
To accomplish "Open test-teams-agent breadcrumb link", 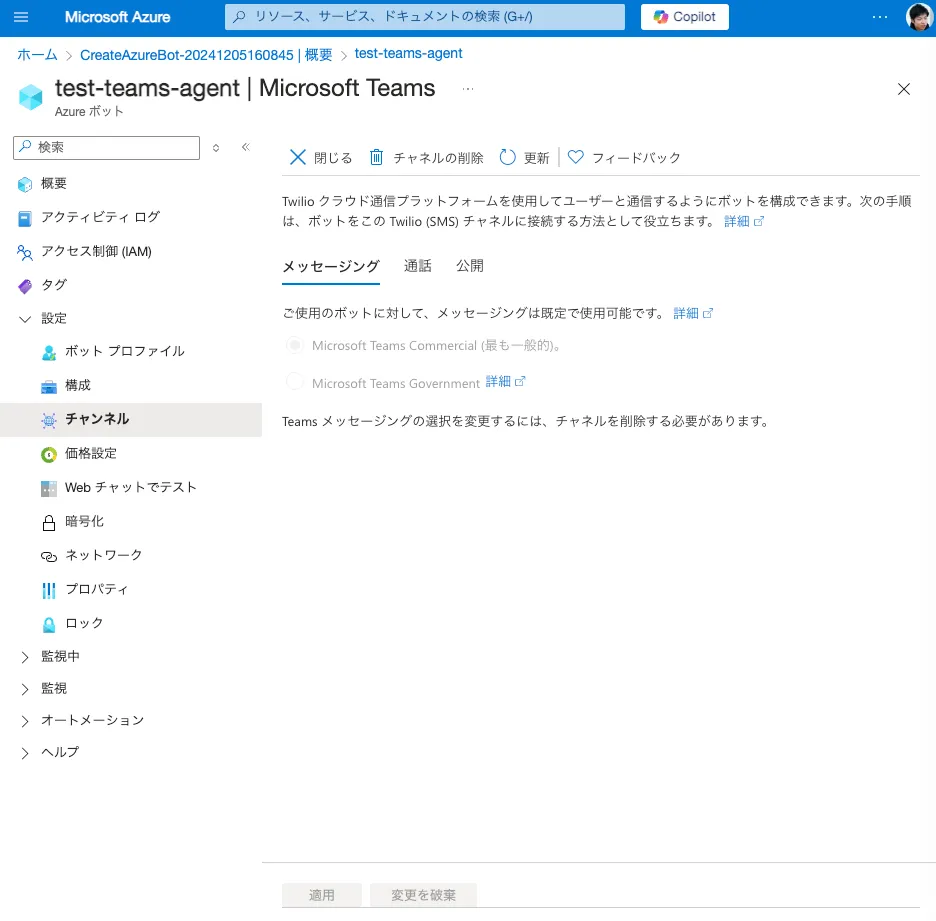I will pyautogui.click(x=408, y=54).
